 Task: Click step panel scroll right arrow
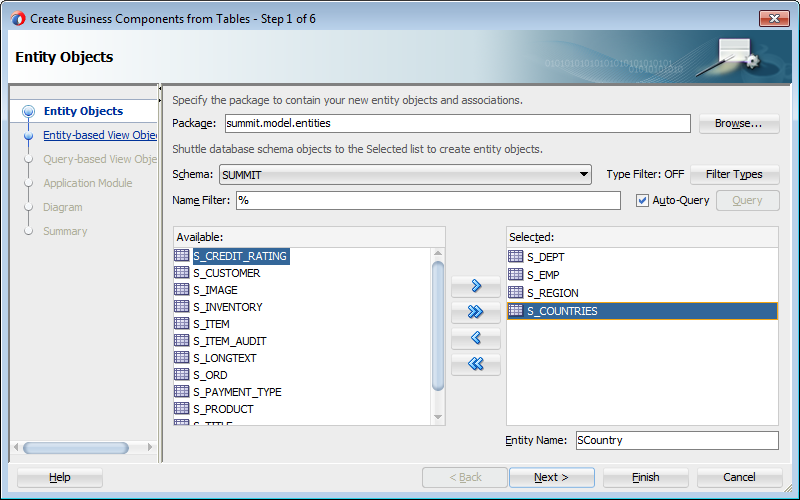(149, 447)
